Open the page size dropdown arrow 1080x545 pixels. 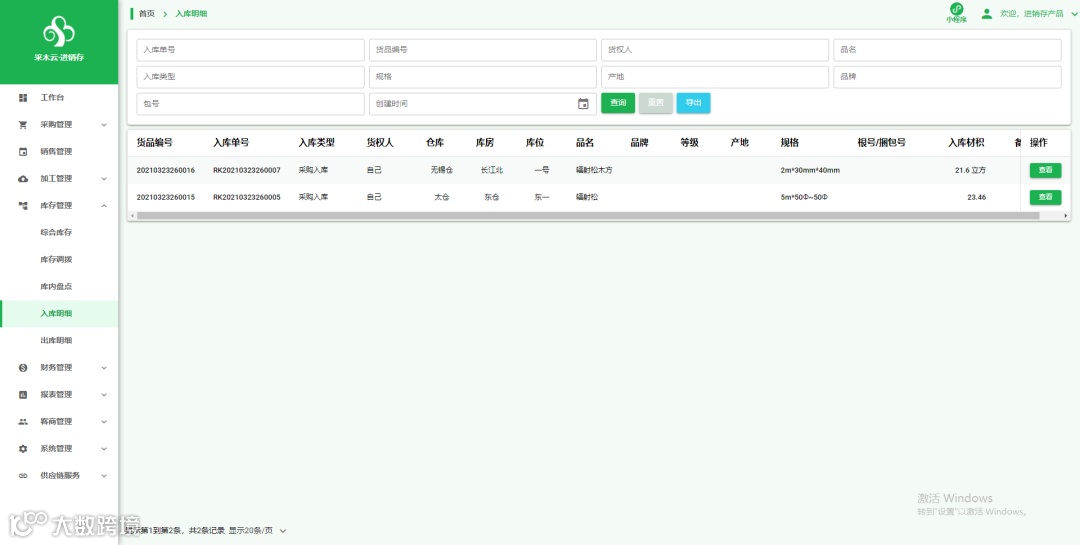[282, 531]
